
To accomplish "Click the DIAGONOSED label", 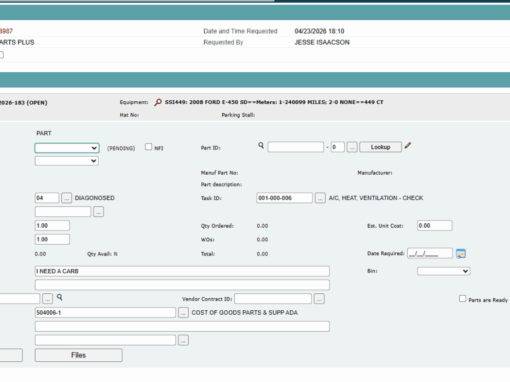I will [x=95, y=198].
